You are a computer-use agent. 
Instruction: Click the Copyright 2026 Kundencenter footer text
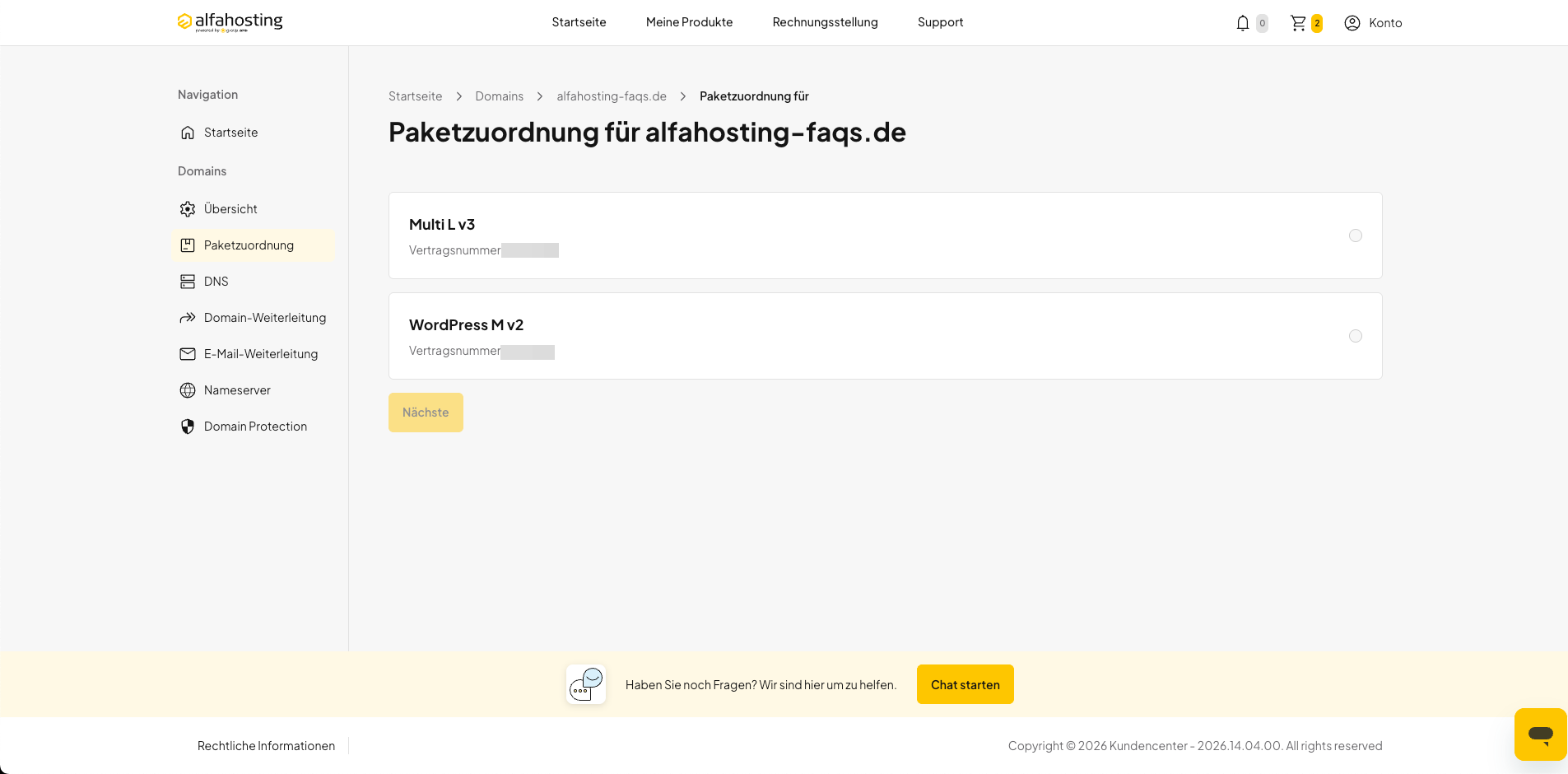tap(1195, 746)
